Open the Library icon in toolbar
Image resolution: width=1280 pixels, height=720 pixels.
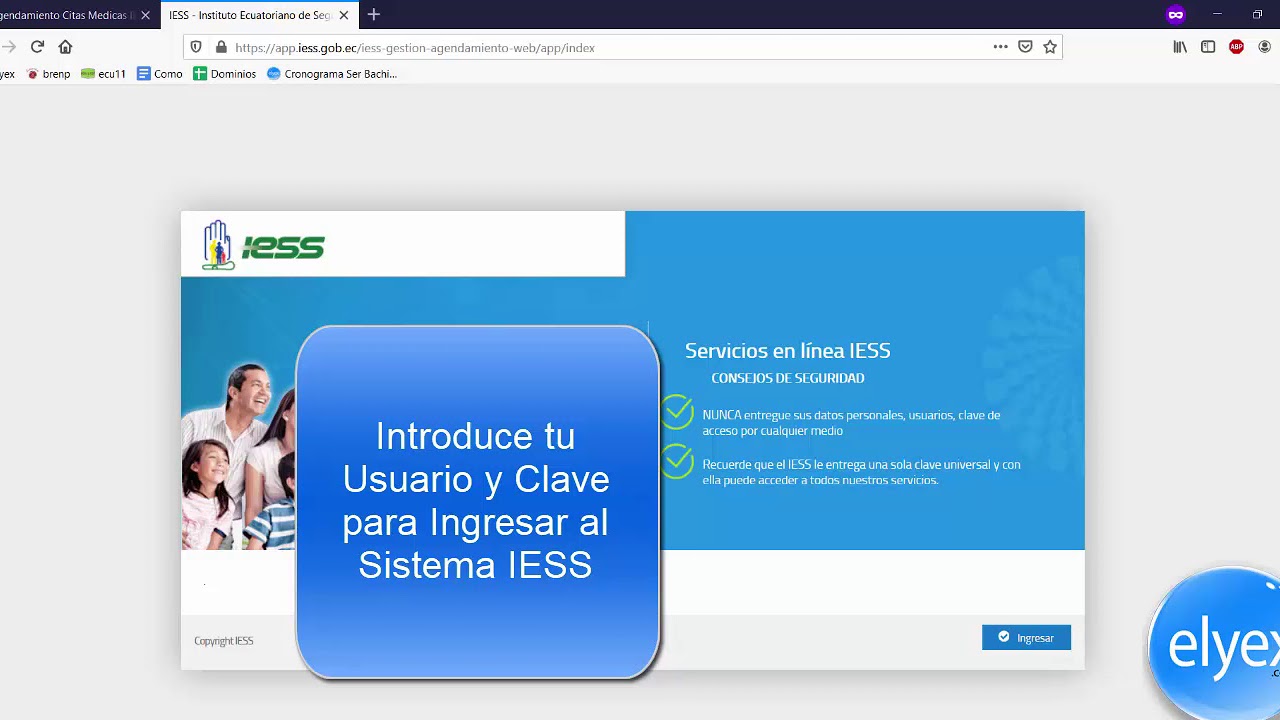point(1180,47)
